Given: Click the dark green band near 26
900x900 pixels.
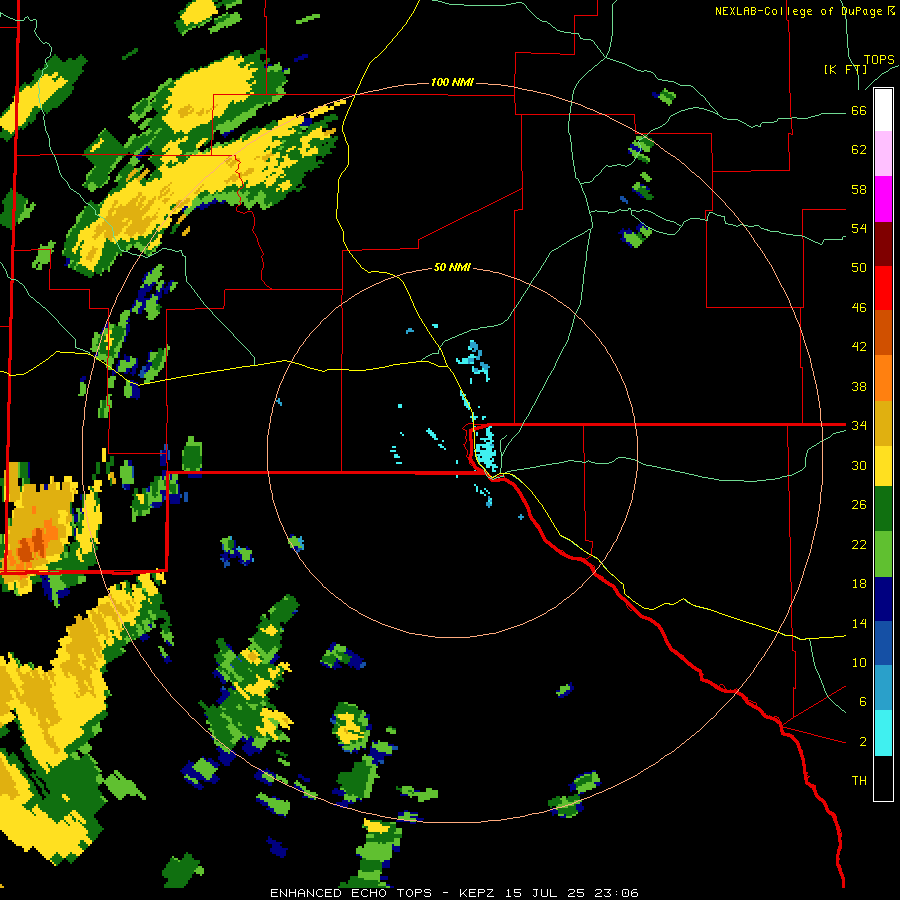Looking at the screenshot, I should (883, 509).
